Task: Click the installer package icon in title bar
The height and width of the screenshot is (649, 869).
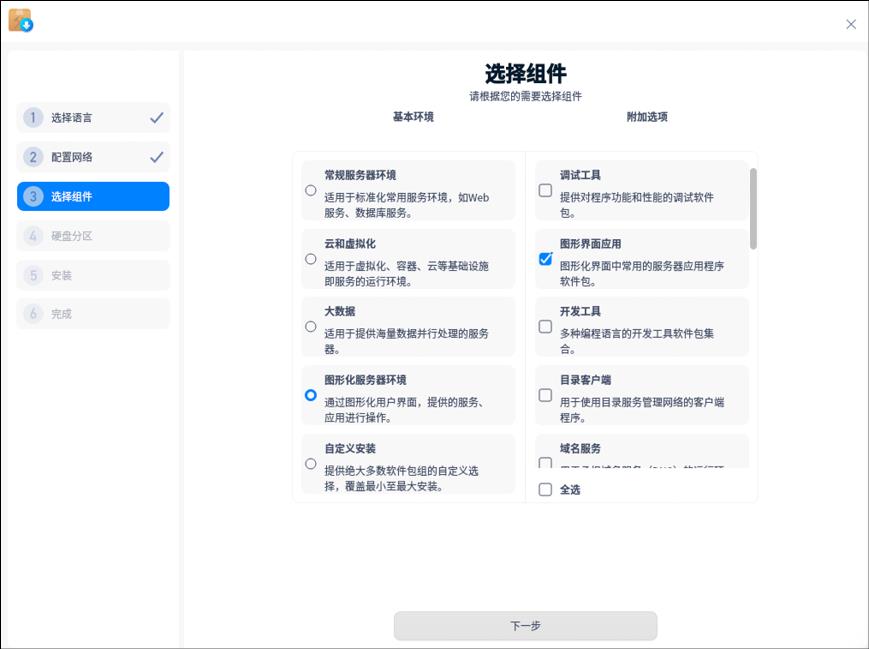Action: (20, 20)
